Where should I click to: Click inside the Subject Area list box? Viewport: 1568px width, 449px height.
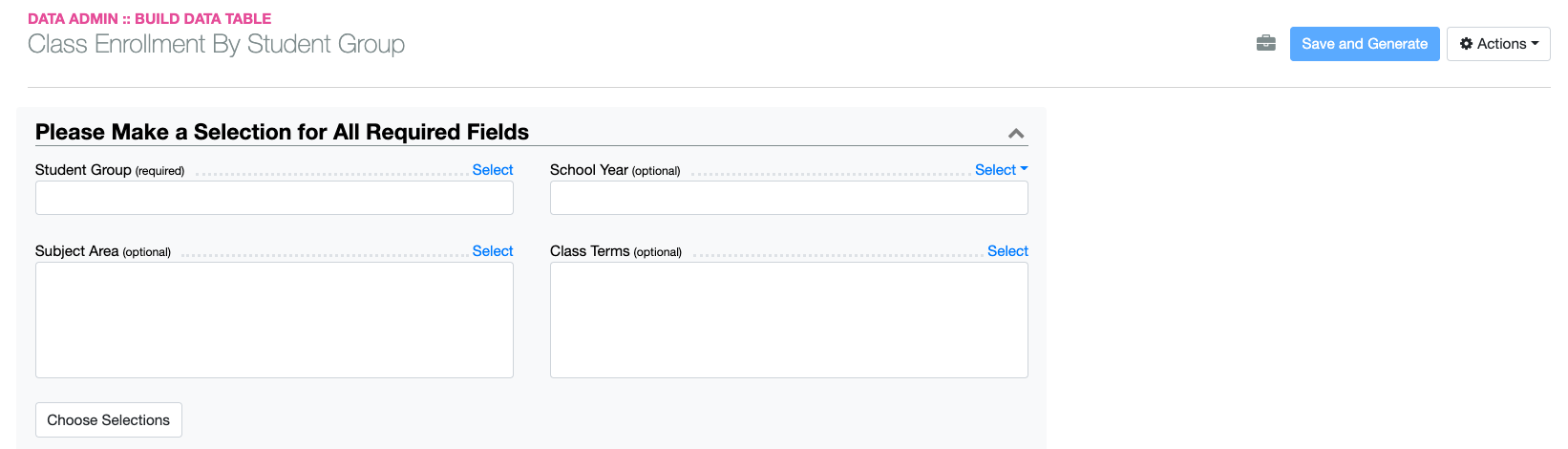pyautogui.click(x=274, y=320)
